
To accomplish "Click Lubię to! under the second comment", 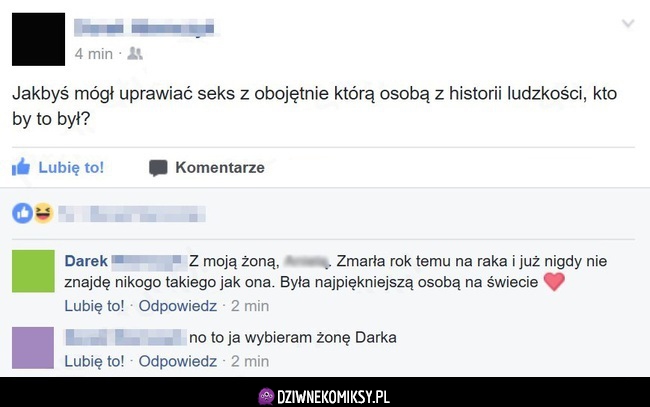I will point(94,361).
